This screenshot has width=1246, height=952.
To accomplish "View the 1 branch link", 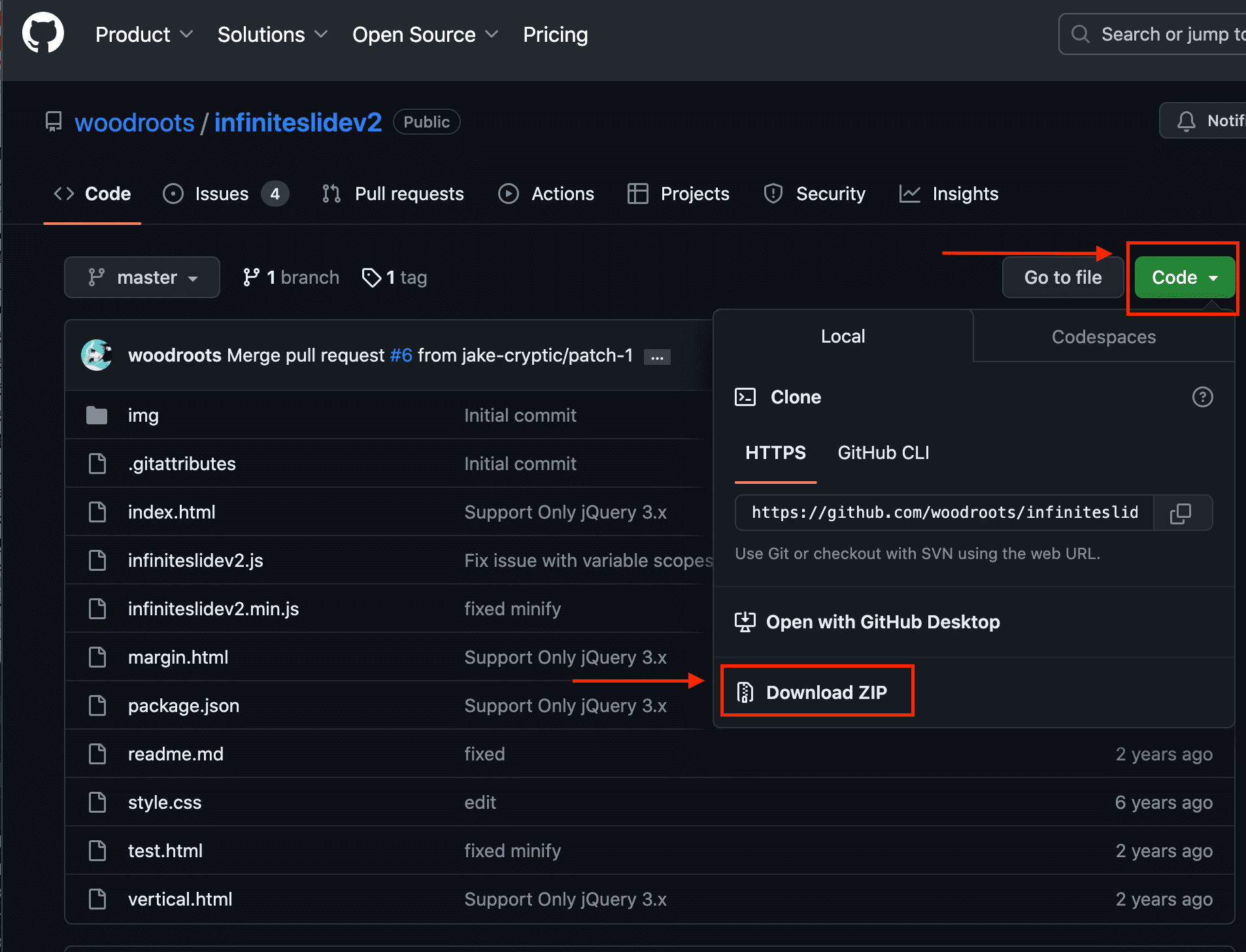I will click(291, 277).
